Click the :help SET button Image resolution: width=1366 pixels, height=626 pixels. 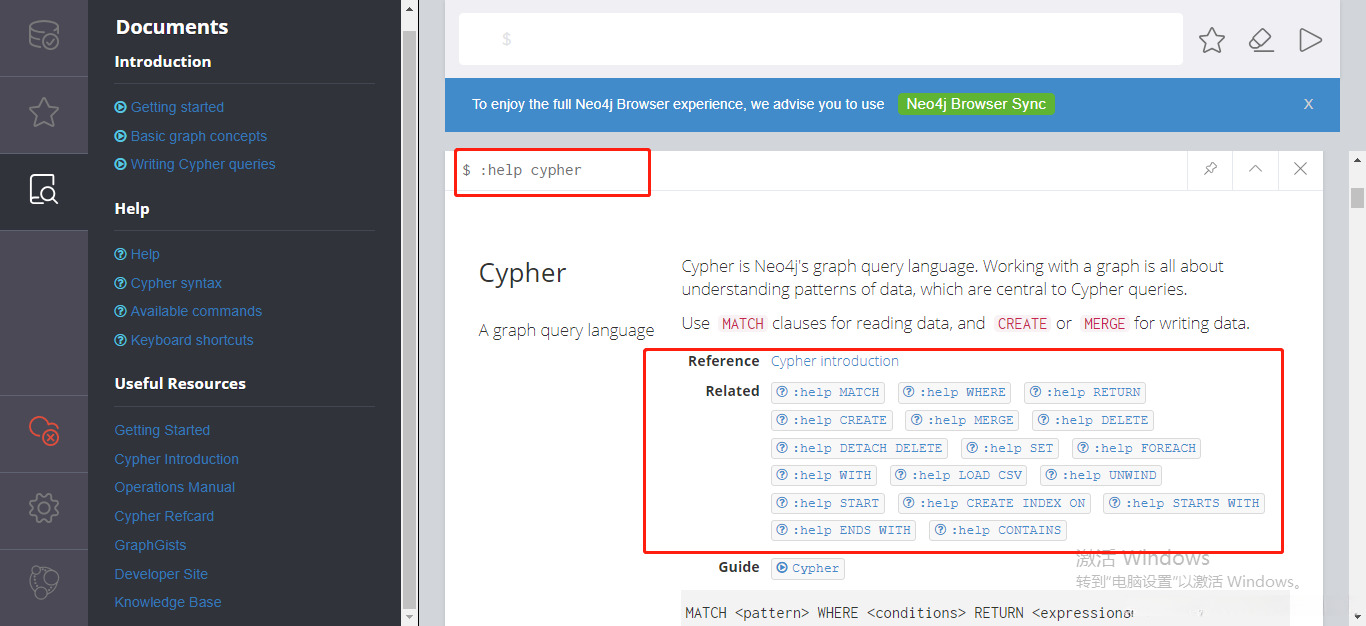(x=1010, y=448)
